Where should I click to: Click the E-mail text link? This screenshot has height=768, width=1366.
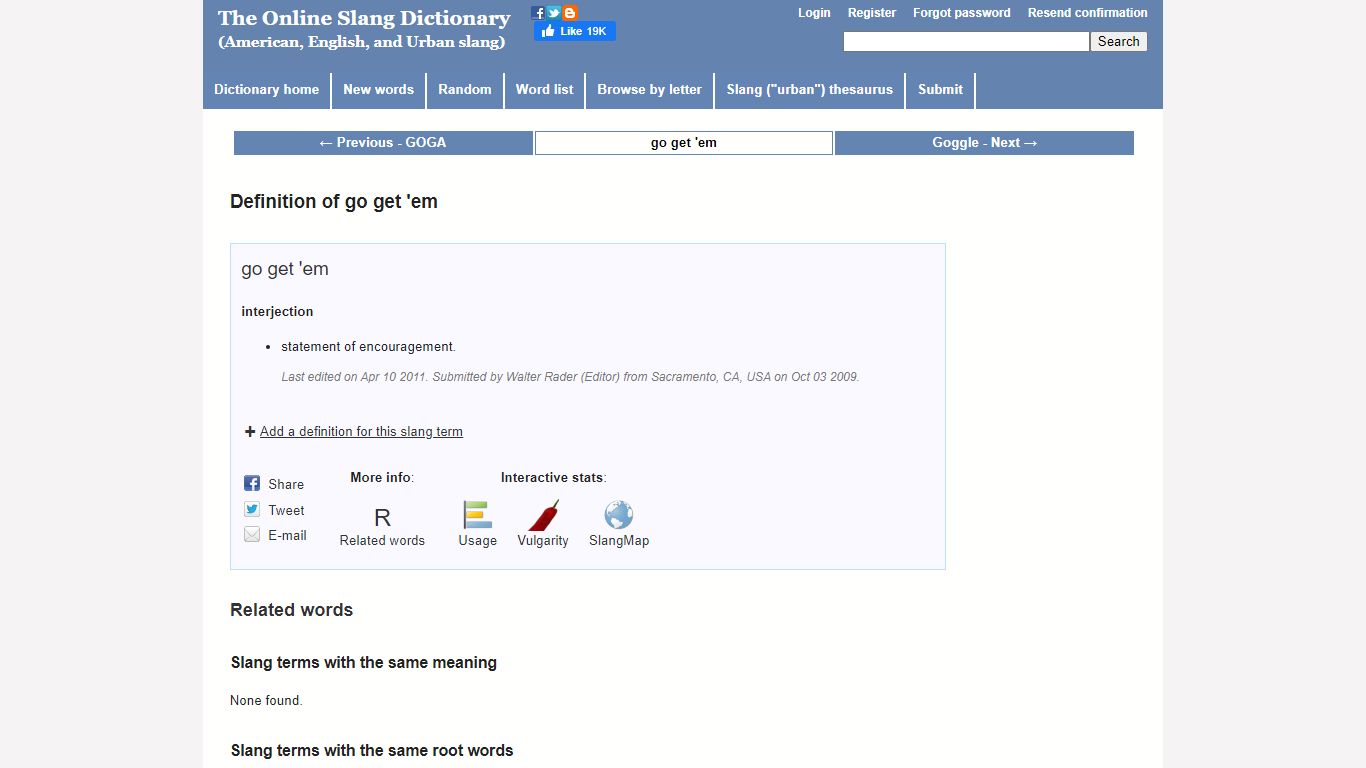(x=287, y=536)
